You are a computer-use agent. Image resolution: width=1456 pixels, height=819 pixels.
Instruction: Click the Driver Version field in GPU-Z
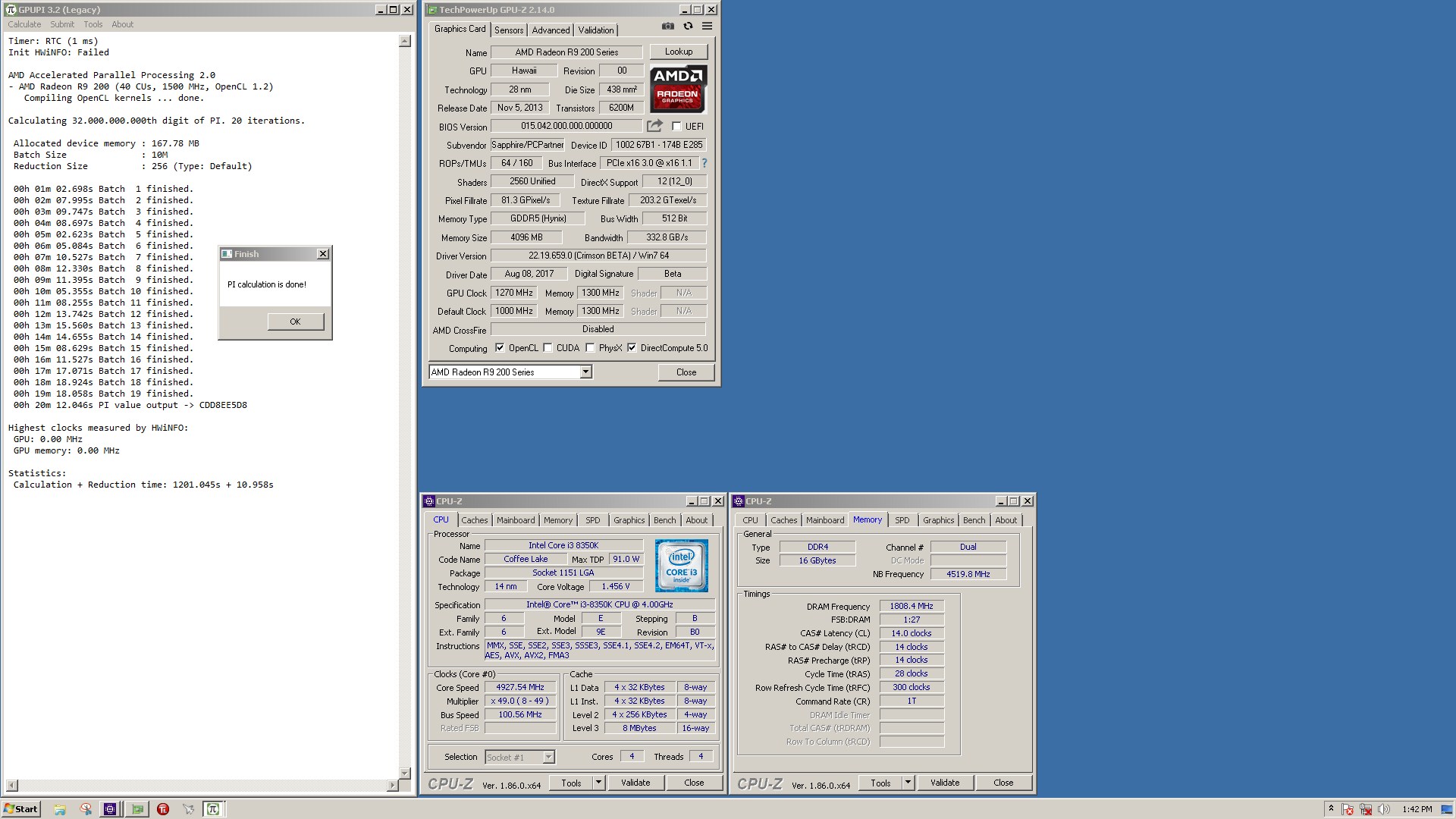click(x=598, y=256)
